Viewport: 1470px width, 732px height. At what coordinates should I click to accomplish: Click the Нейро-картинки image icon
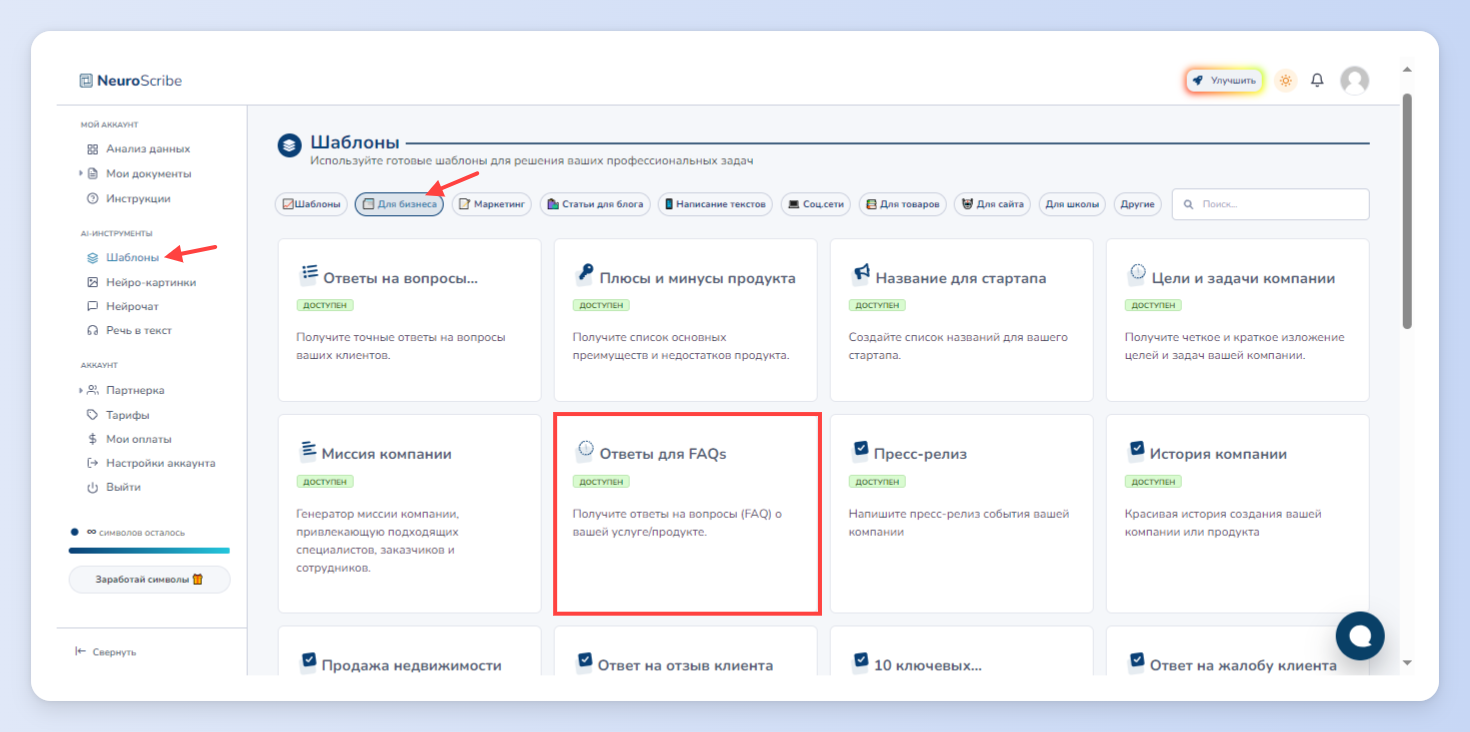point(93,282)
